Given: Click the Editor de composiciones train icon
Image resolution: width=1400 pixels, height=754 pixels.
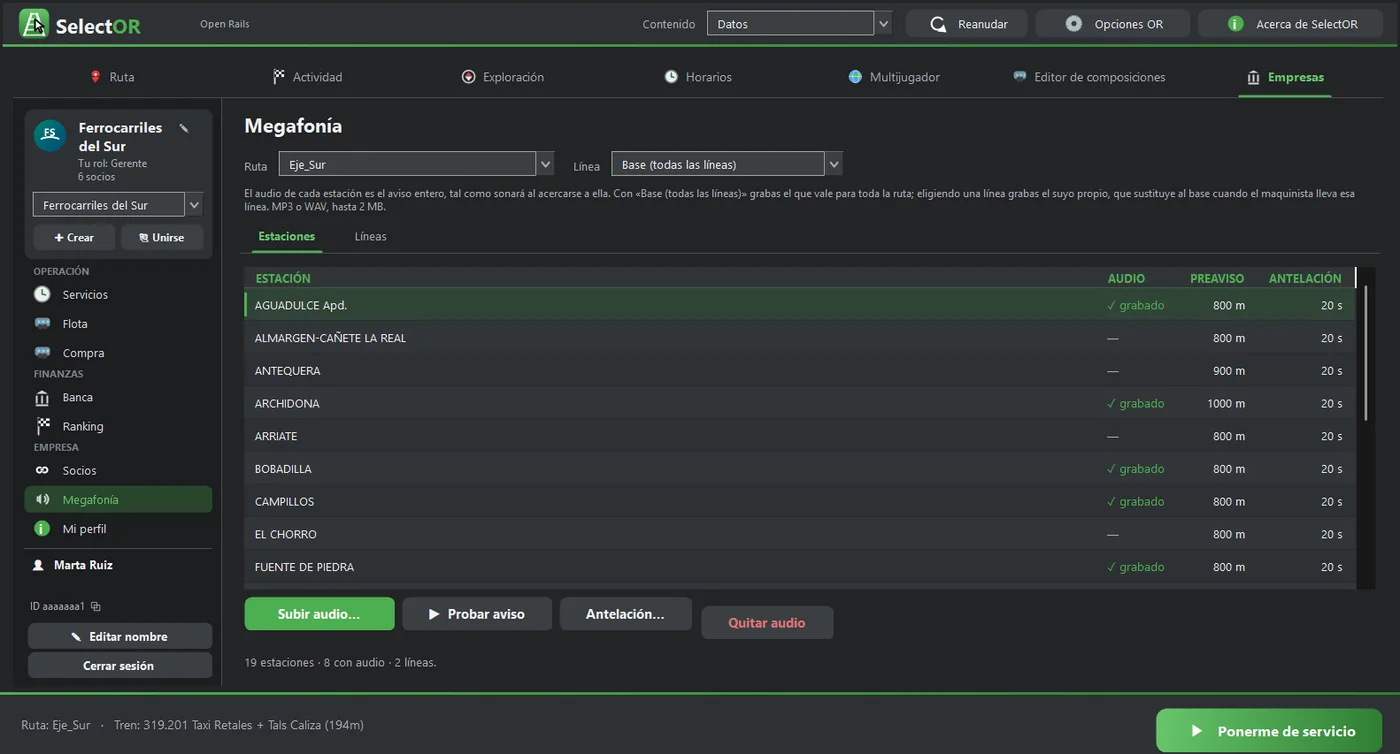Looking at the screenshot, I should tap(1020, 76).
